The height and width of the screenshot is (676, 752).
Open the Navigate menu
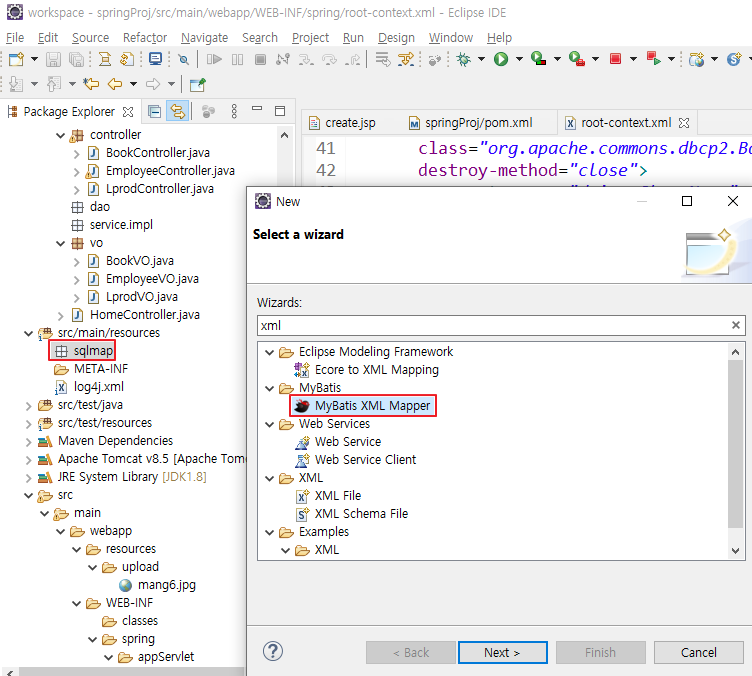204,37
